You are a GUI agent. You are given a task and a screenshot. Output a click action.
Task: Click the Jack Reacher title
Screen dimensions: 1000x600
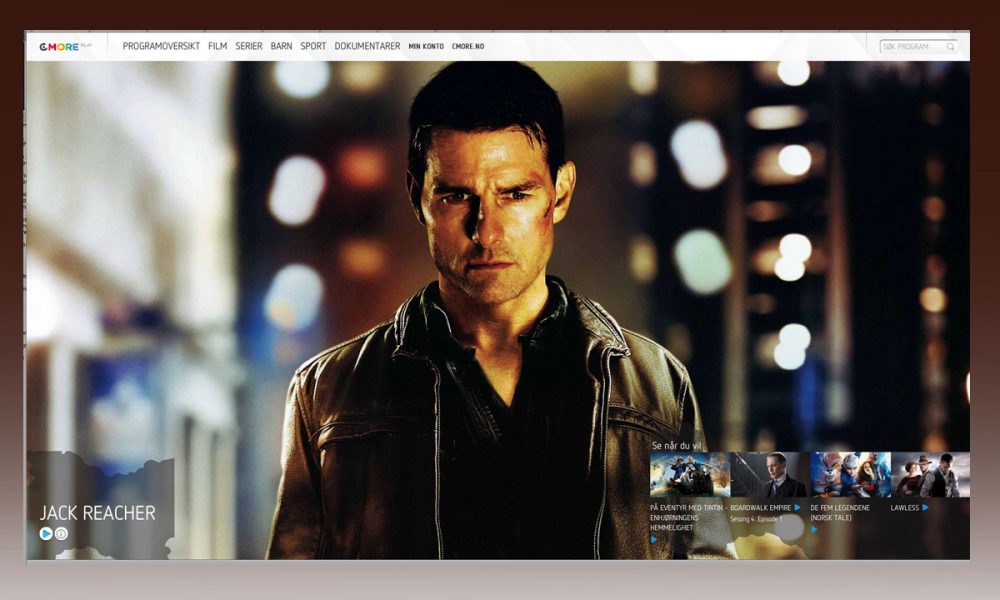(x=98, y=513)
